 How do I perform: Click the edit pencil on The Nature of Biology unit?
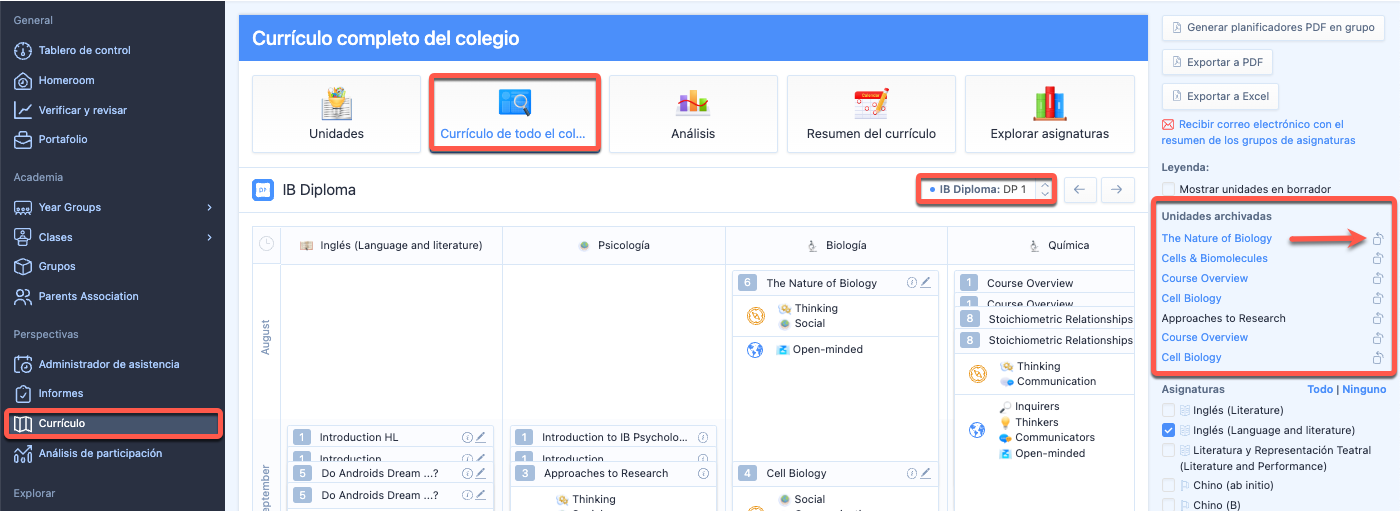point(926,283)
